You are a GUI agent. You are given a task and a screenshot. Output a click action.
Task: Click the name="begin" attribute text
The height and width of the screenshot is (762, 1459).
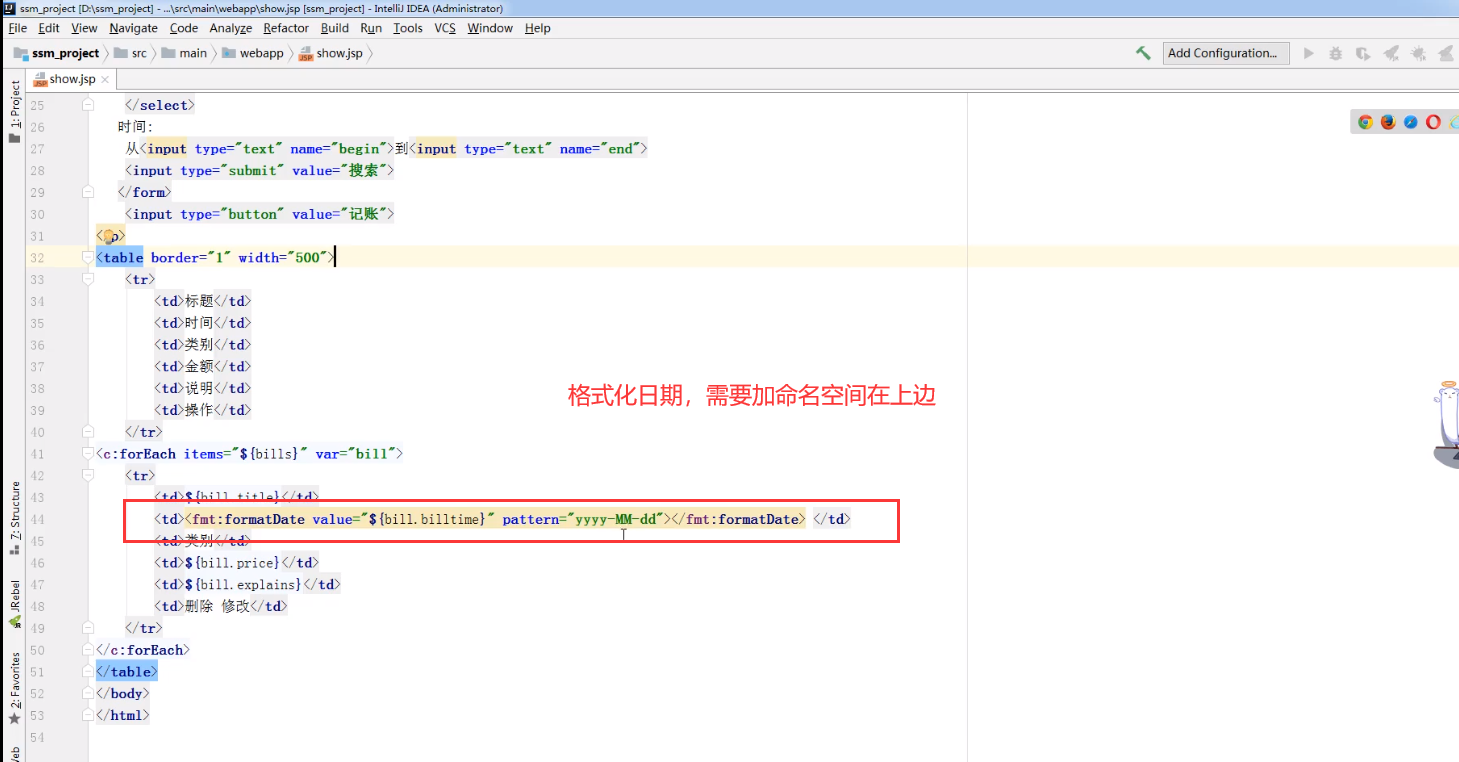[x=338, y=149]
